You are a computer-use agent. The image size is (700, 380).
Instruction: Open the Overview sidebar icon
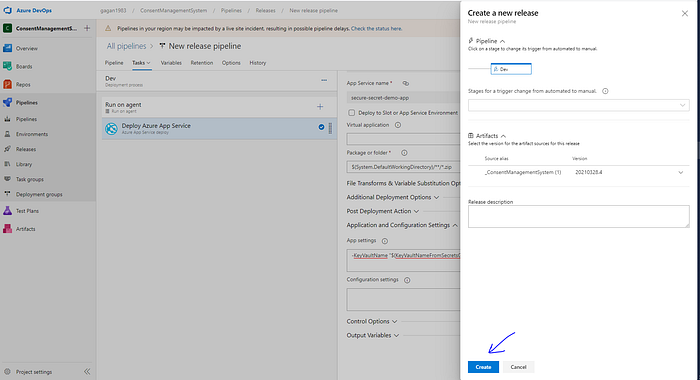(x=8, y=48)
